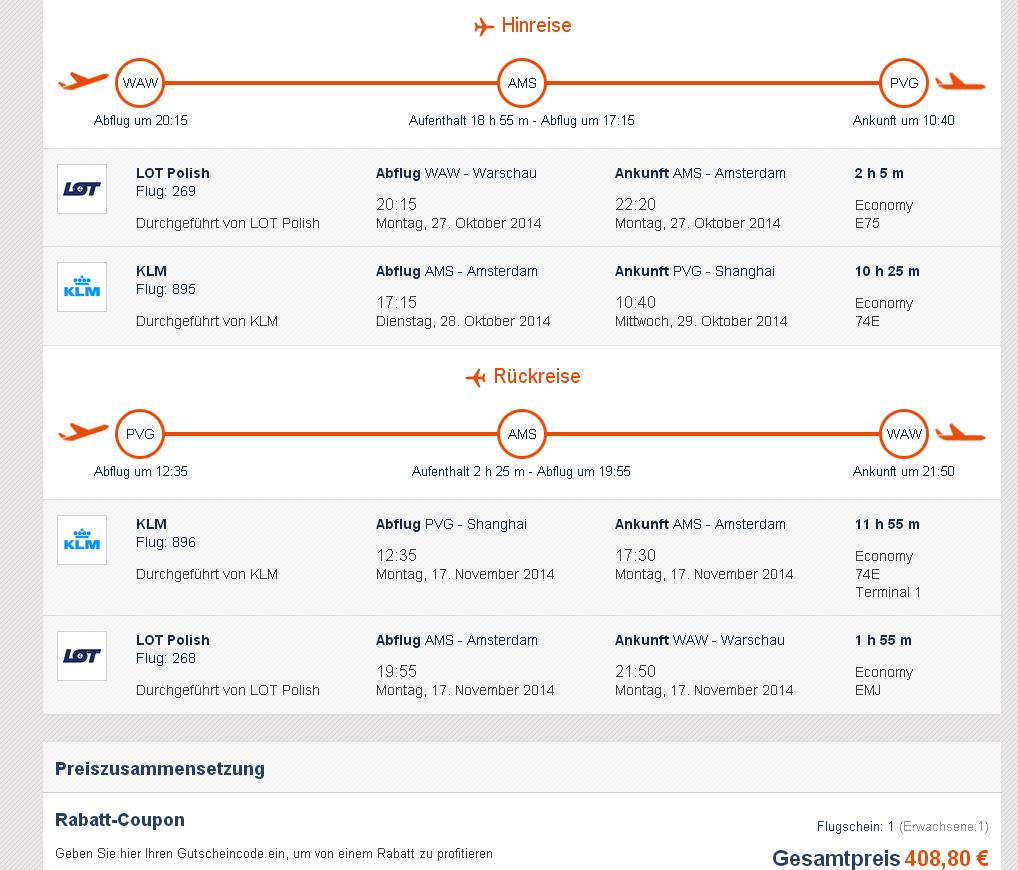This screenshot has width=1018, height=870.
Task: Click the KLM logo for flight 896
Action: click(82, 540)
